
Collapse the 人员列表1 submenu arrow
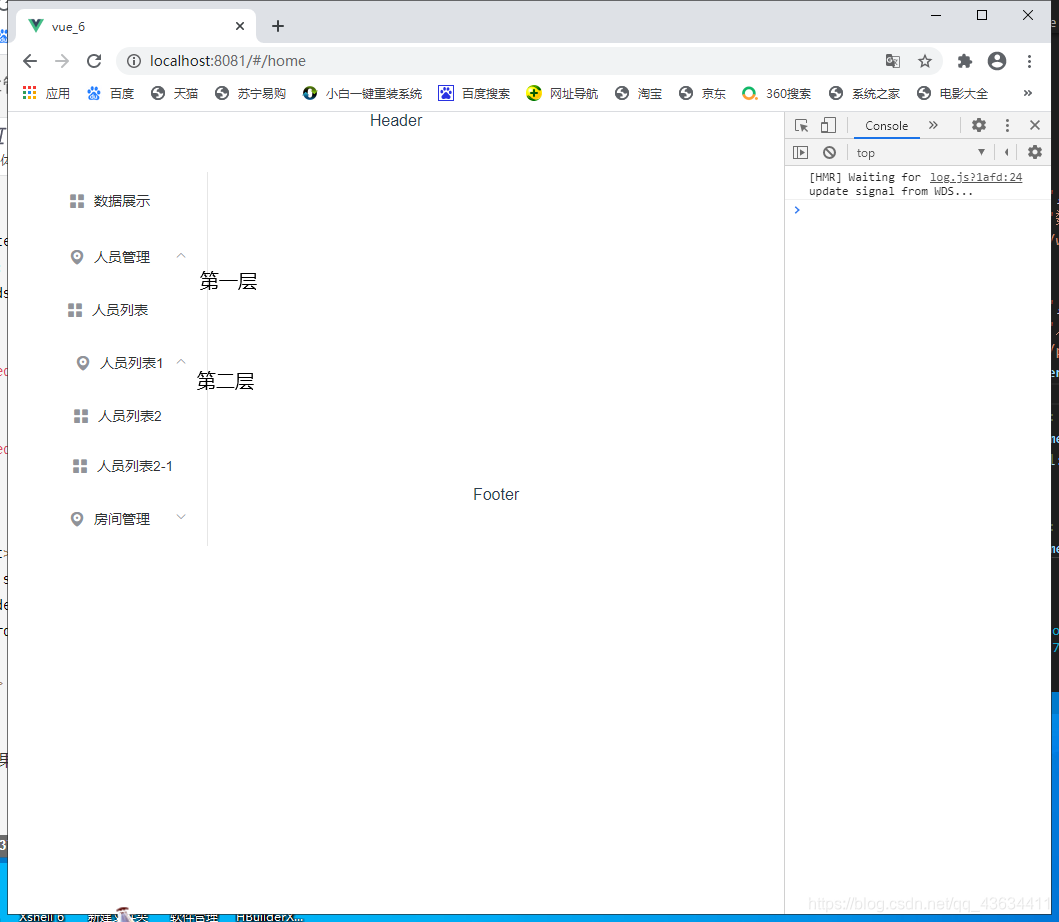[x=181, y=362]
